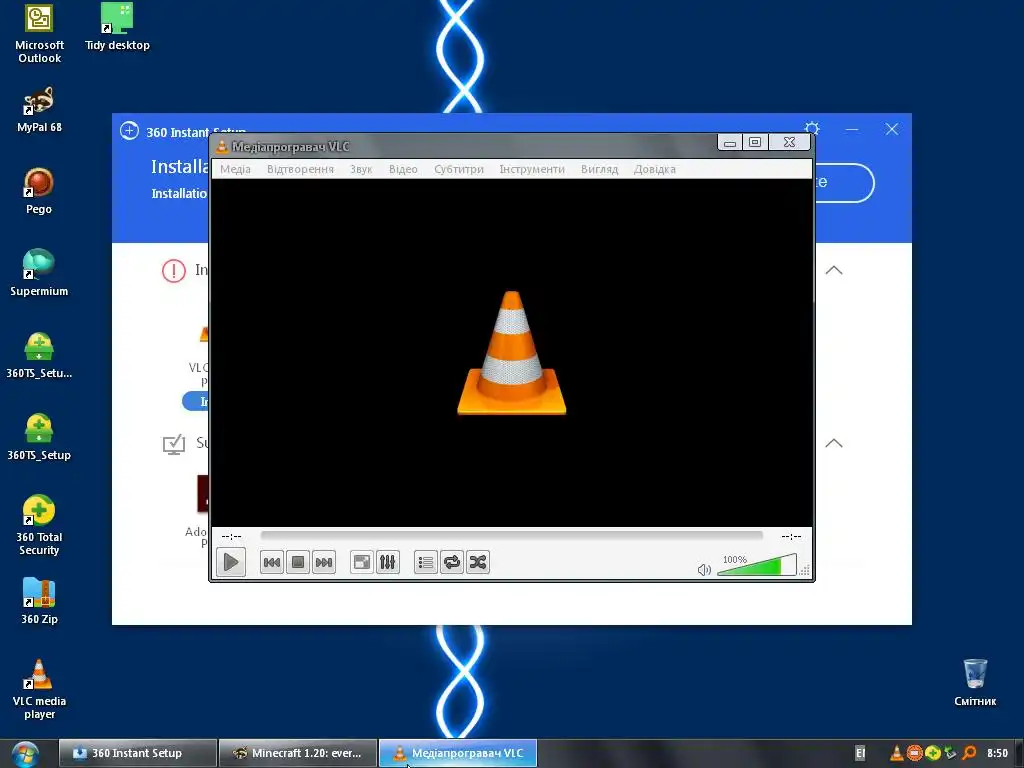The height and width of the screenshot is (768, 1024).
Task: Click VLC previous media button
Action: 272,562
